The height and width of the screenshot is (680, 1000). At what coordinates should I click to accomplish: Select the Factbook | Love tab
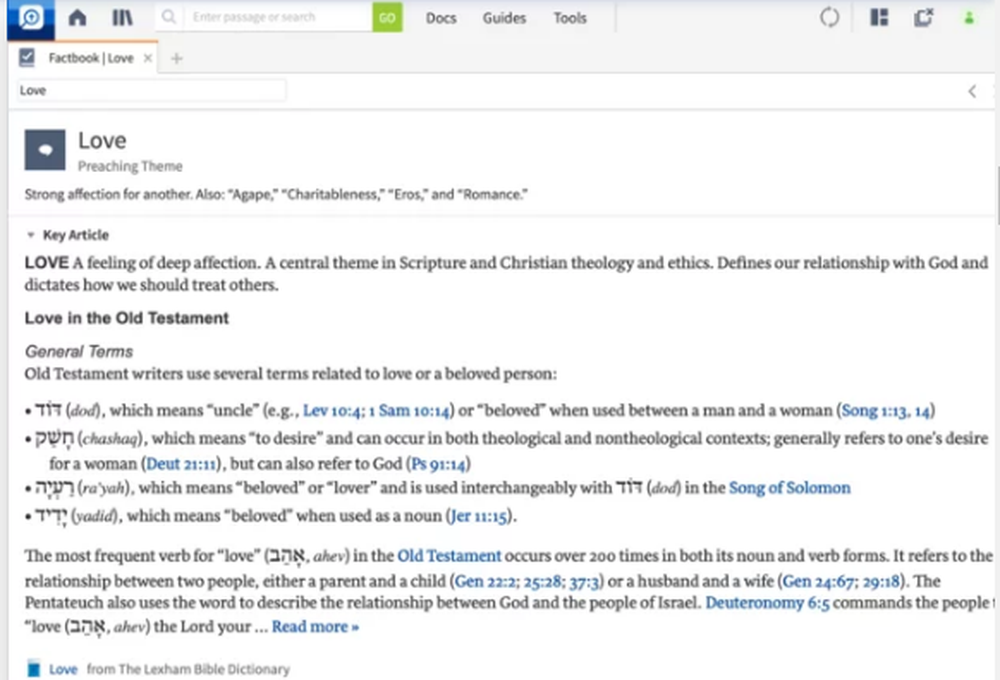point(91,58)
